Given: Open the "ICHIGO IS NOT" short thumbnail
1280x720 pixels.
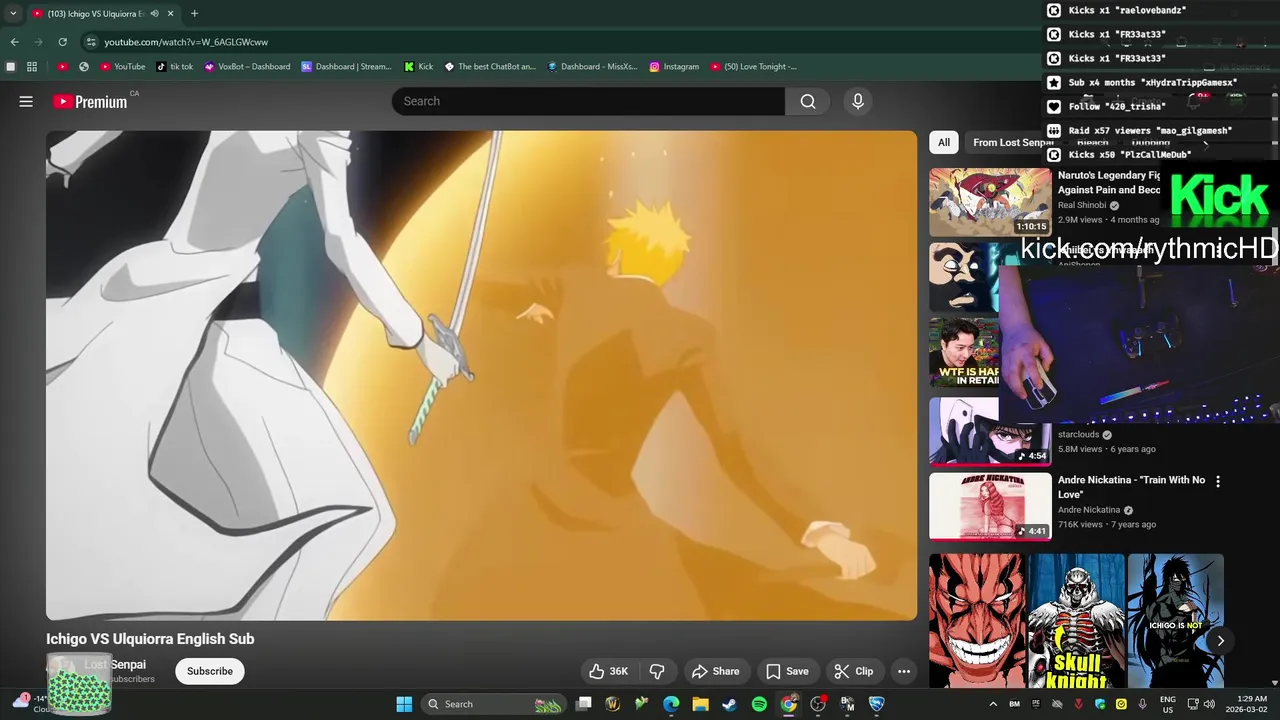Looking at the screenshot, I should point(1175,621).
